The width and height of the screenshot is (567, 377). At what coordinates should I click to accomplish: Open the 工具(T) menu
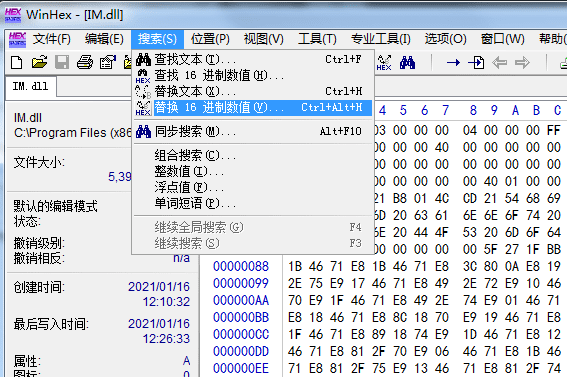click(x=317, y=39)
